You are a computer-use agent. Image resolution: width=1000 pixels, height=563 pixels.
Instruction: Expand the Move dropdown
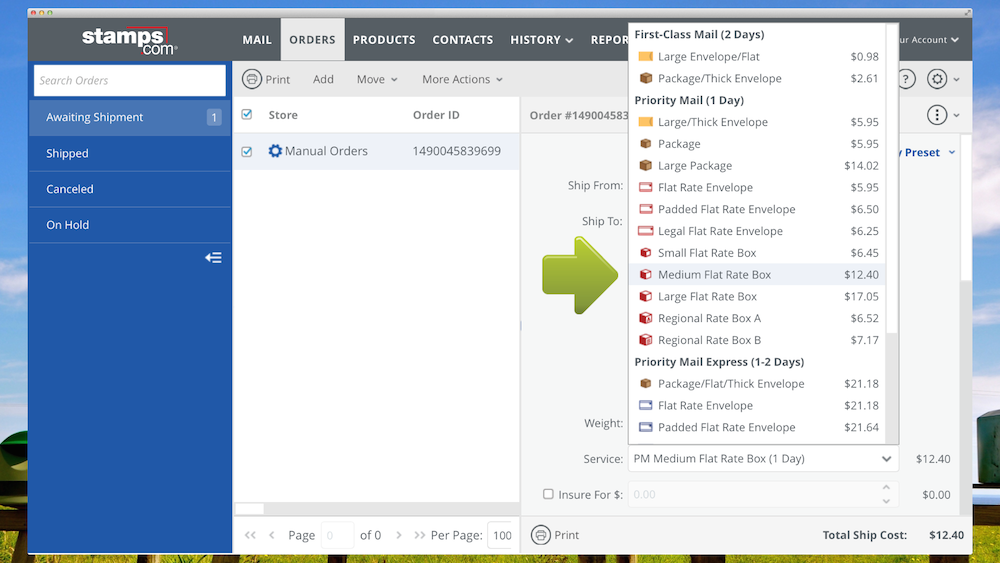377,79
